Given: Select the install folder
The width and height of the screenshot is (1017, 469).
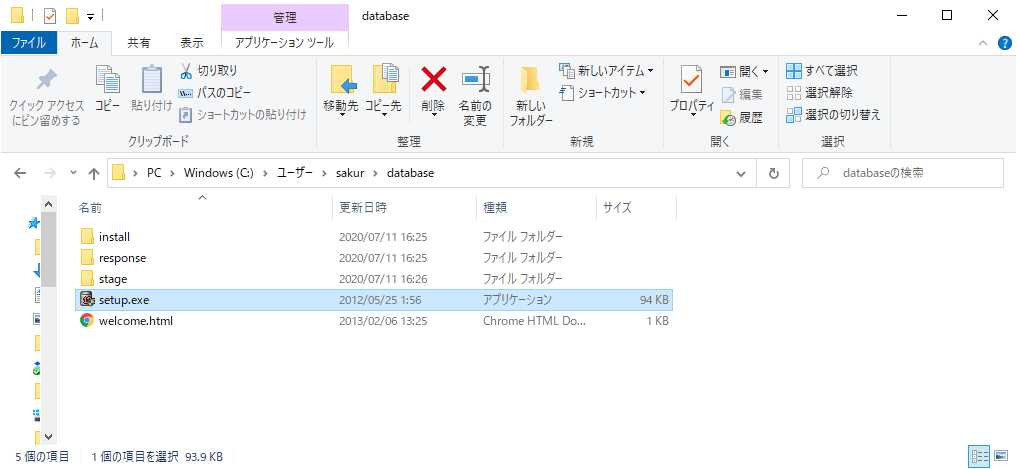Looking at the screenshot, I should [x=374, y=237].
